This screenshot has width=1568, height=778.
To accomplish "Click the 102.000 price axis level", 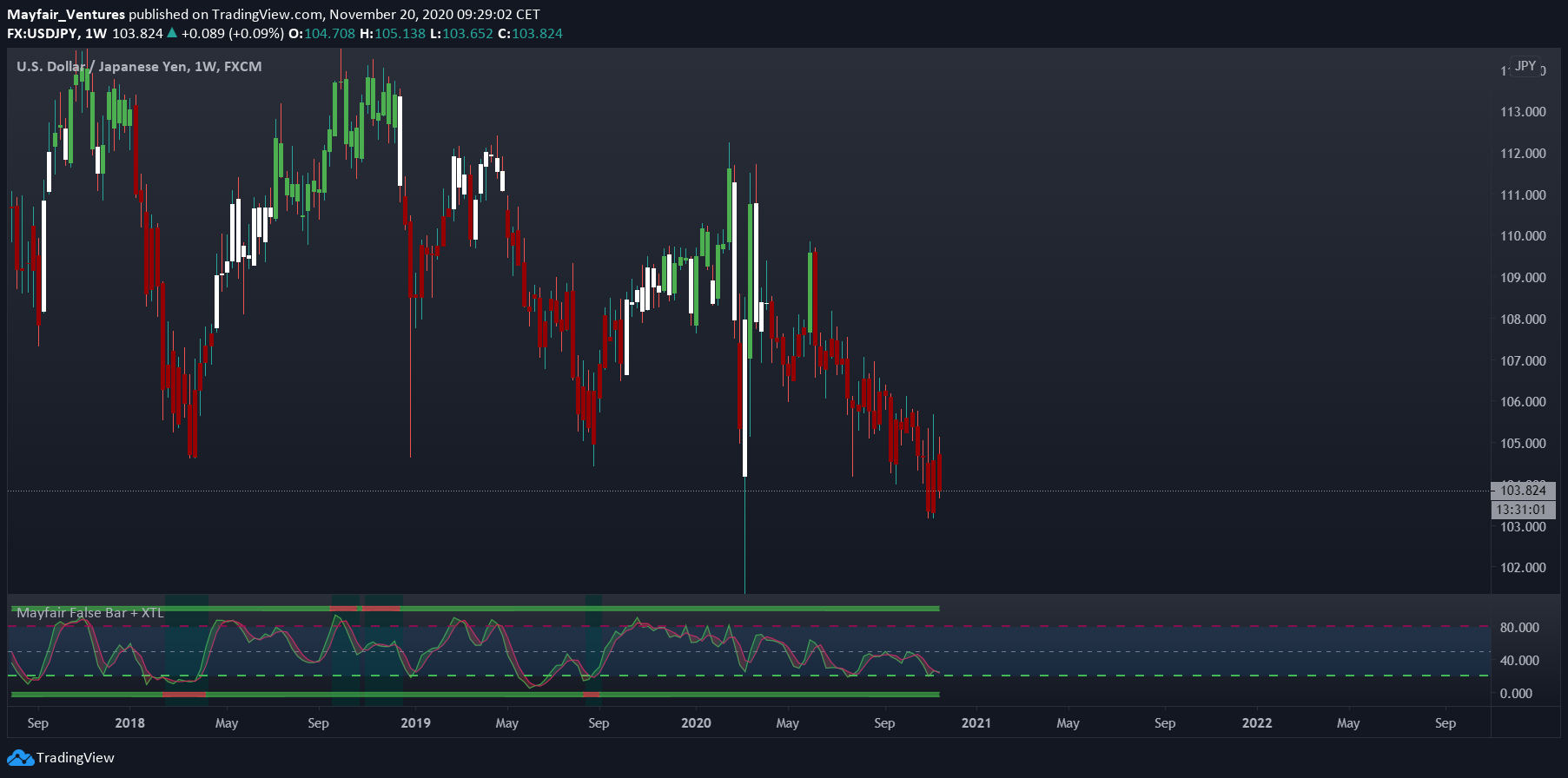I will pos(1523,568).
